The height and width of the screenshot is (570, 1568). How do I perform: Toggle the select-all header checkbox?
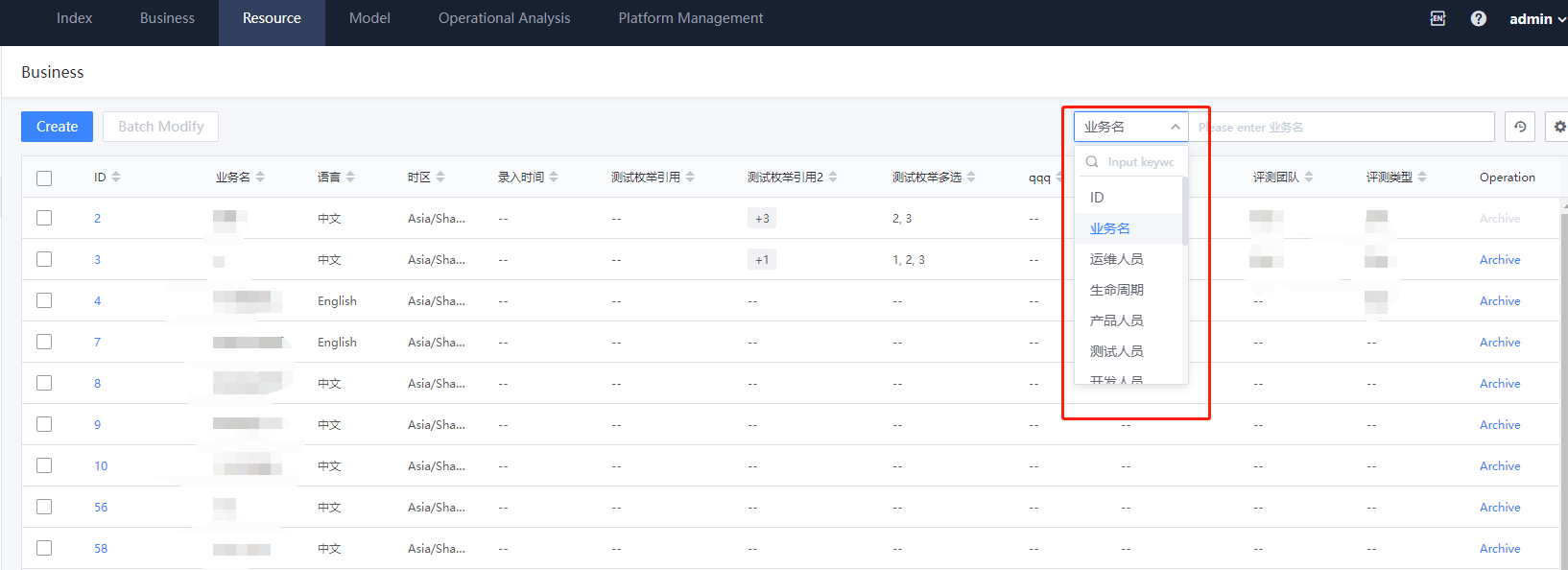click(x=44, y=178)
